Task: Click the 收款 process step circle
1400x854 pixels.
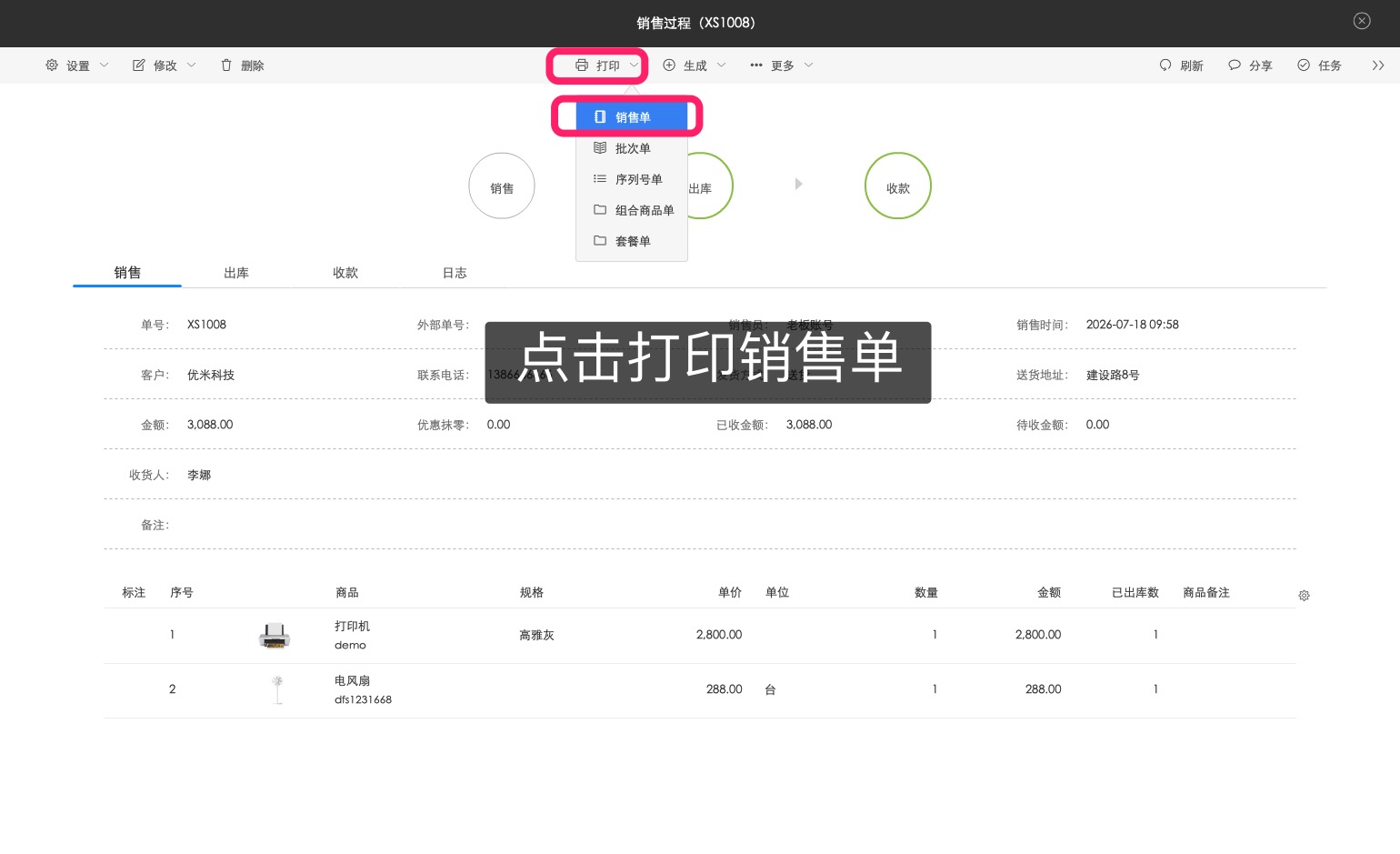Action: [x=898, y=186]
